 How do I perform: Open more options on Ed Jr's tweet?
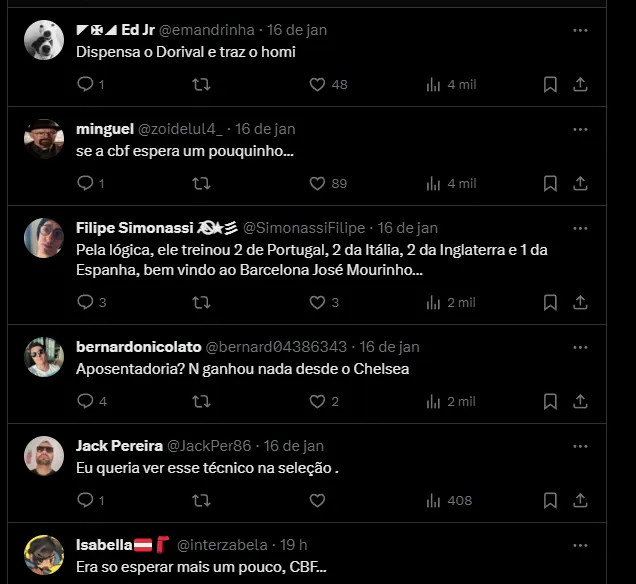580,30
